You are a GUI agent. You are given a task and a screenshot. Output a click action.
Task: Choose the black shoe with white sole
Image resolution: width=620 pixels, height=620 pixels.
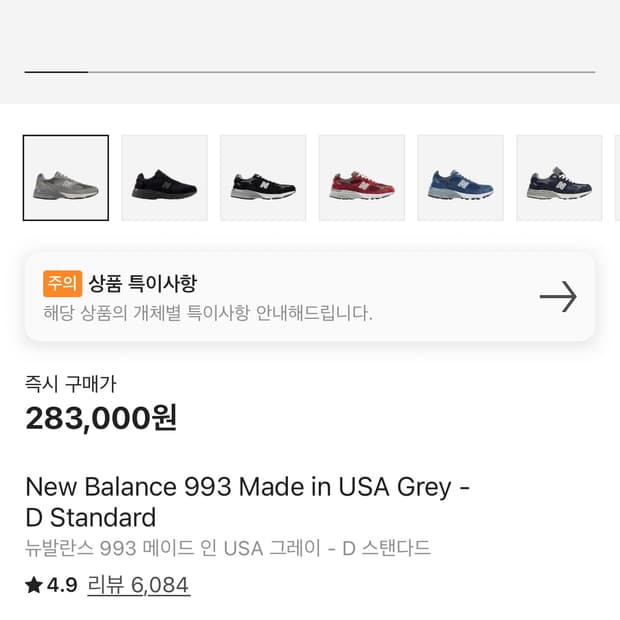click(263, 178)
